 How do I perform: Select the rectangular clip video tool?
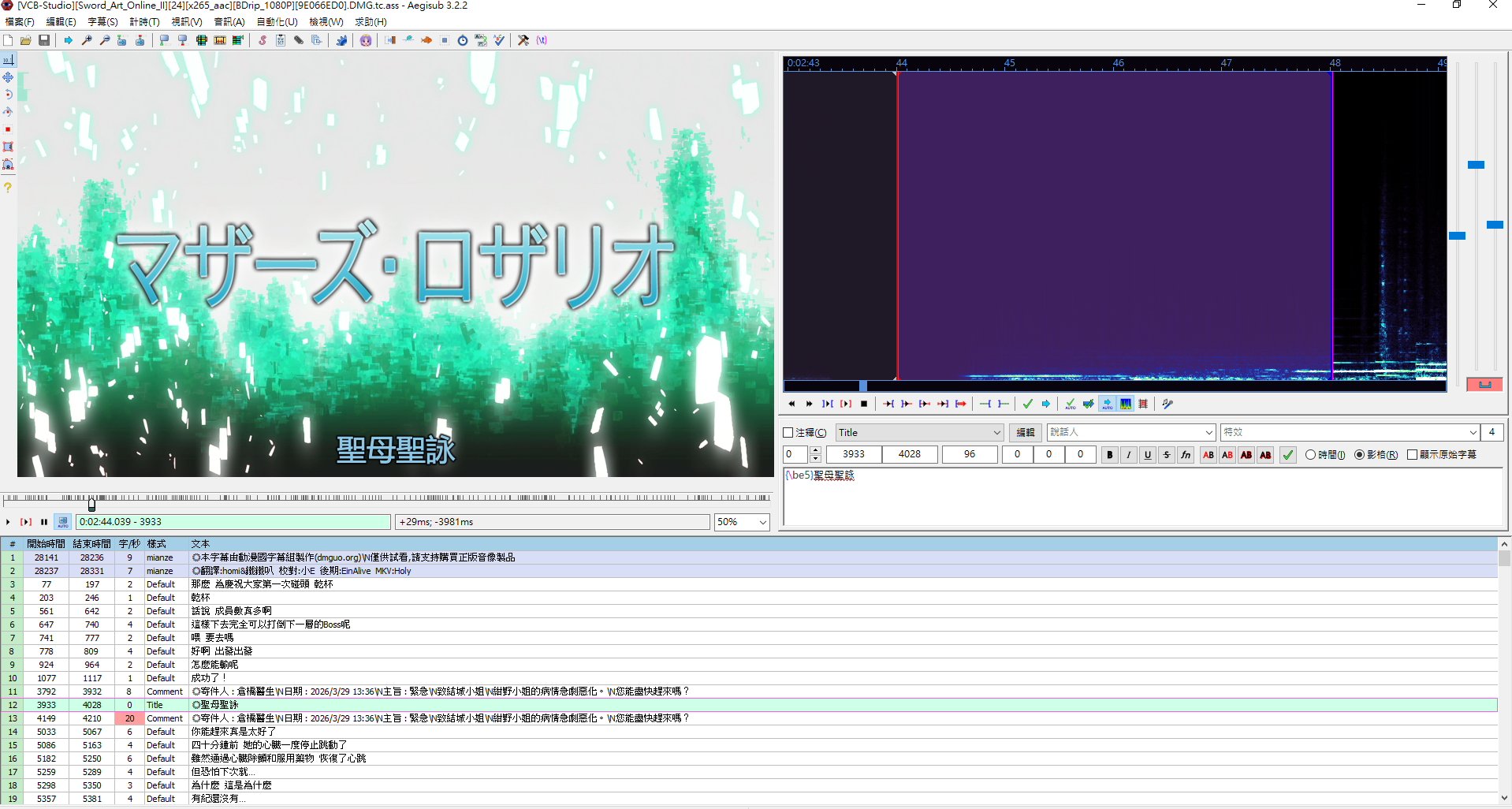(x=8, y=147)
